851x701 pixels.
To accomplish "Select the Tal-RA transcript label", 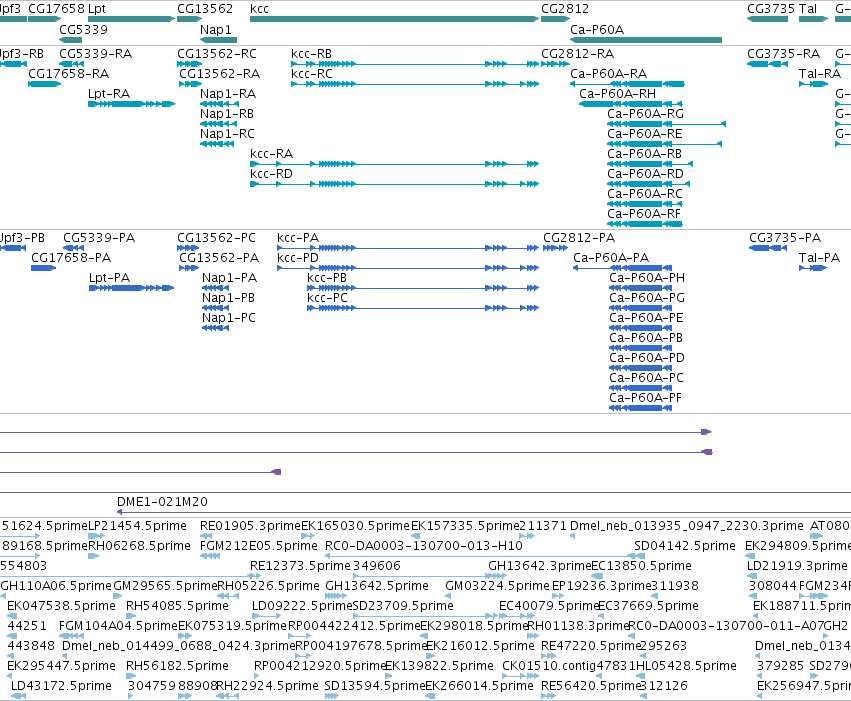I will point(820,73).
